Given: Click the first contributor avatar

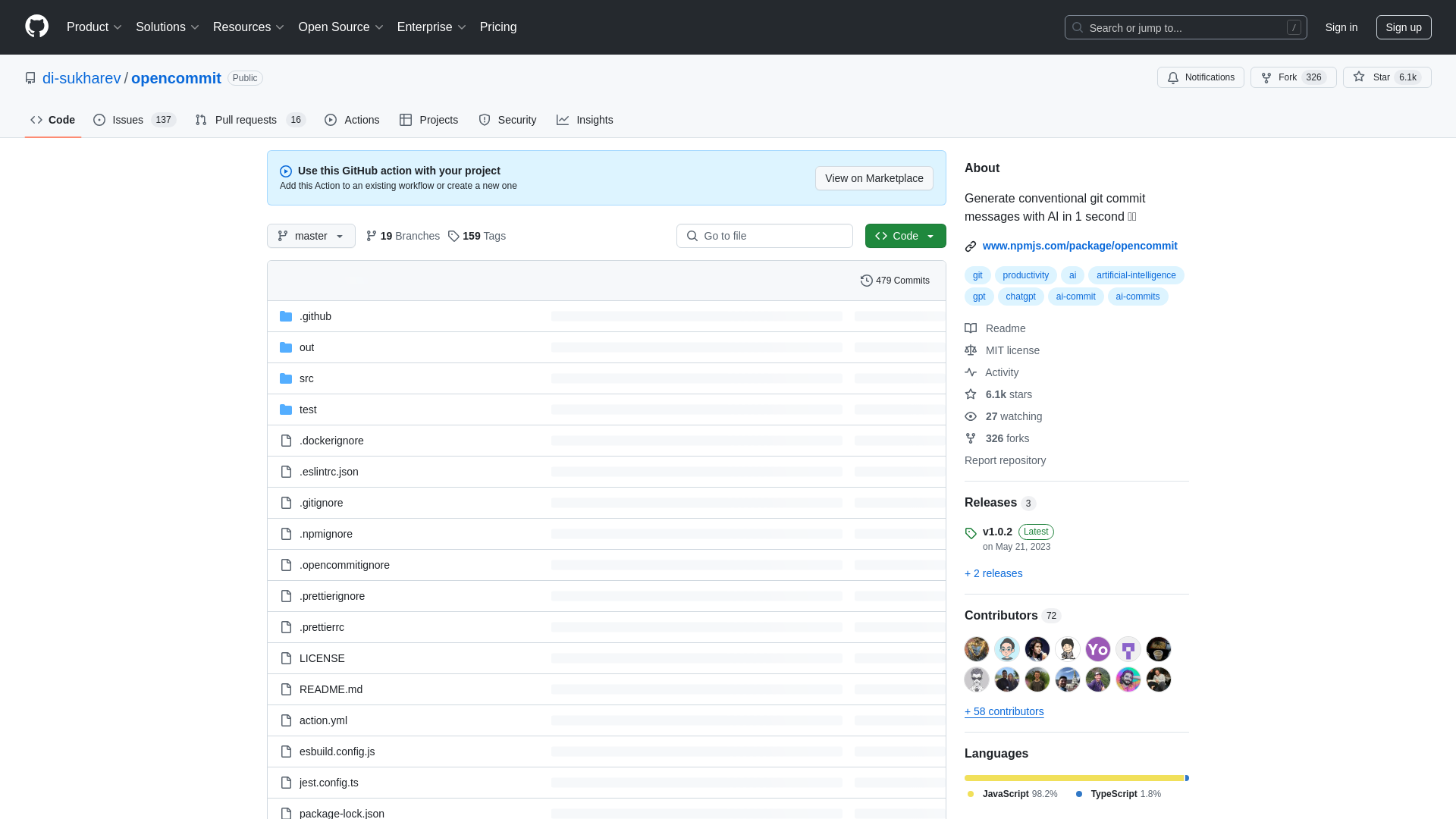Looking at the screenshot, I should coord(977,649).
